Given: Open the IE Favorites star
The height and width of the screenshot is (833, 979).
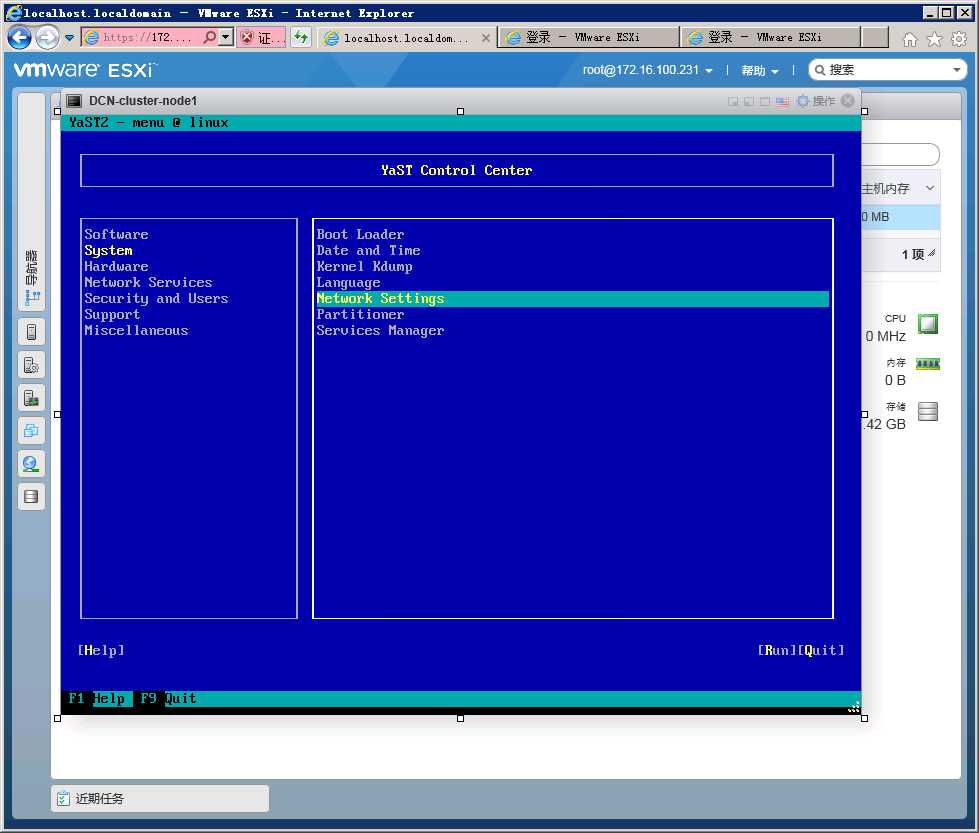Looking at the screenshot, I should (935, 39).
